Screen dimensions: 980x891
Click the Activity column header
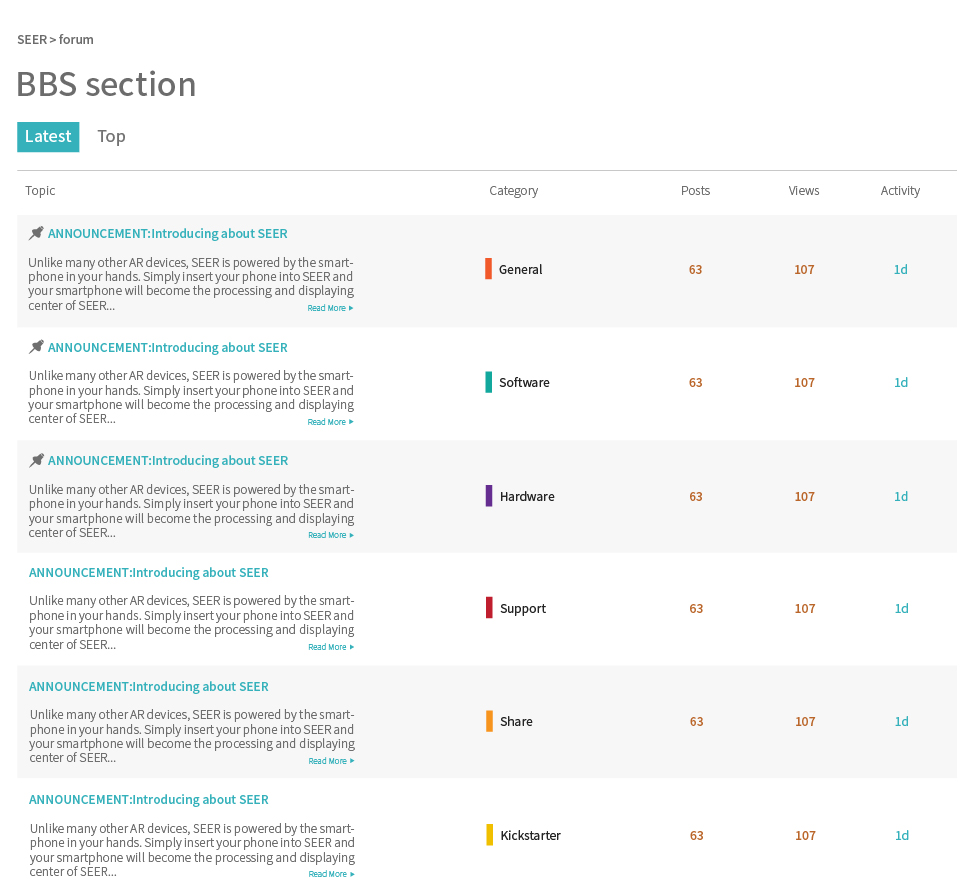[901, 191]
